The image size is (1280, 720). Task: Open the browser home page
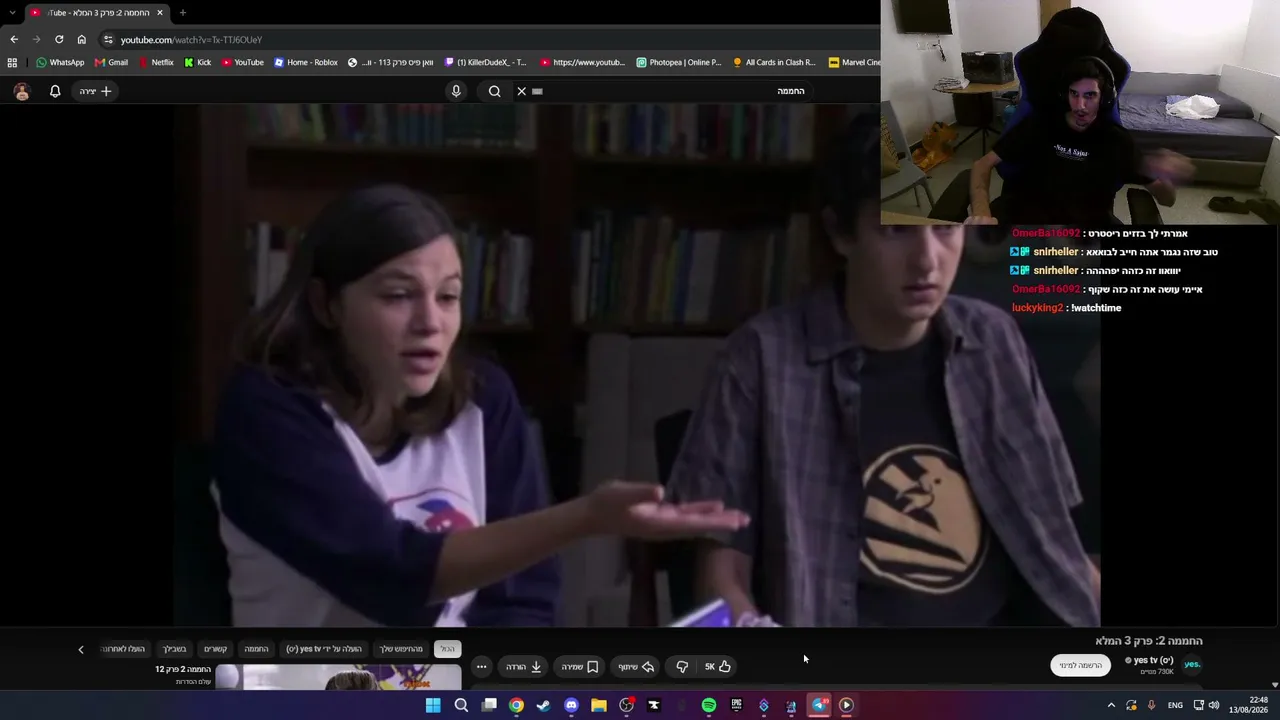point(82,39)
